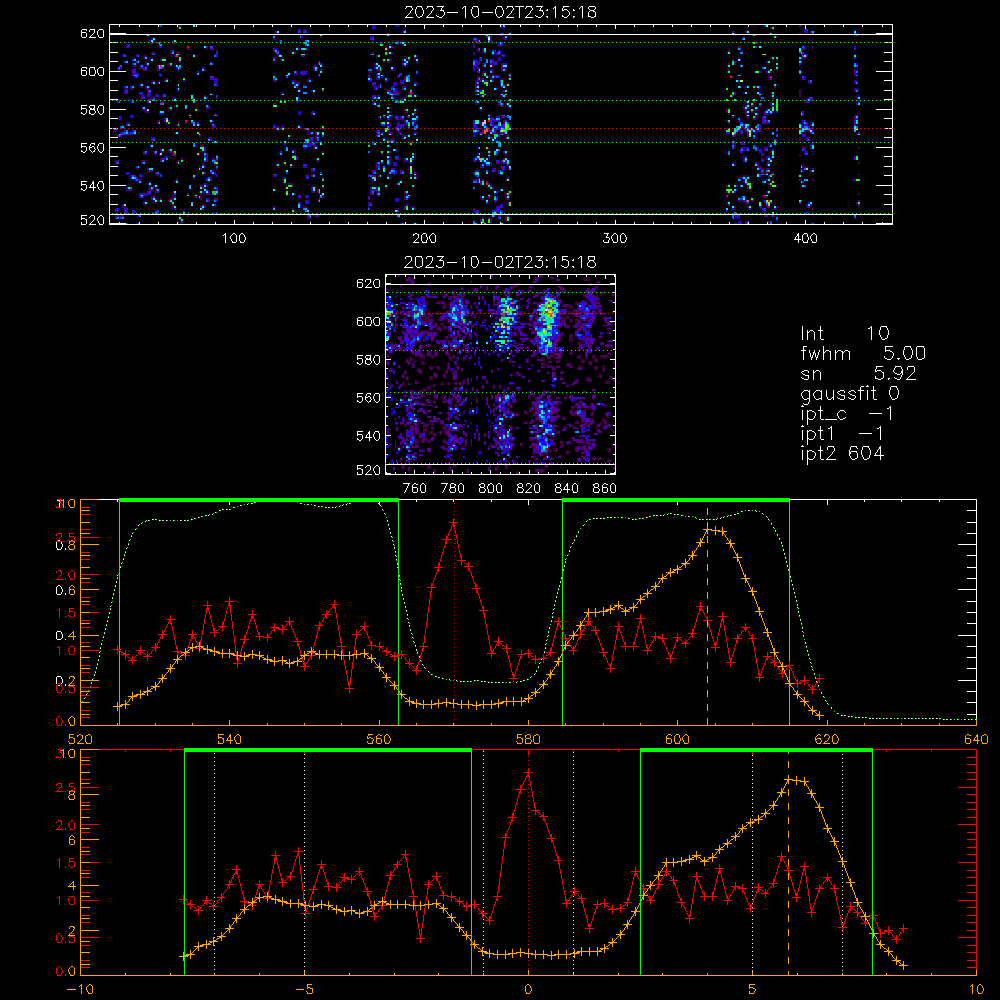Click red dotted horizontal line in top spectrogram

(501, 129)
